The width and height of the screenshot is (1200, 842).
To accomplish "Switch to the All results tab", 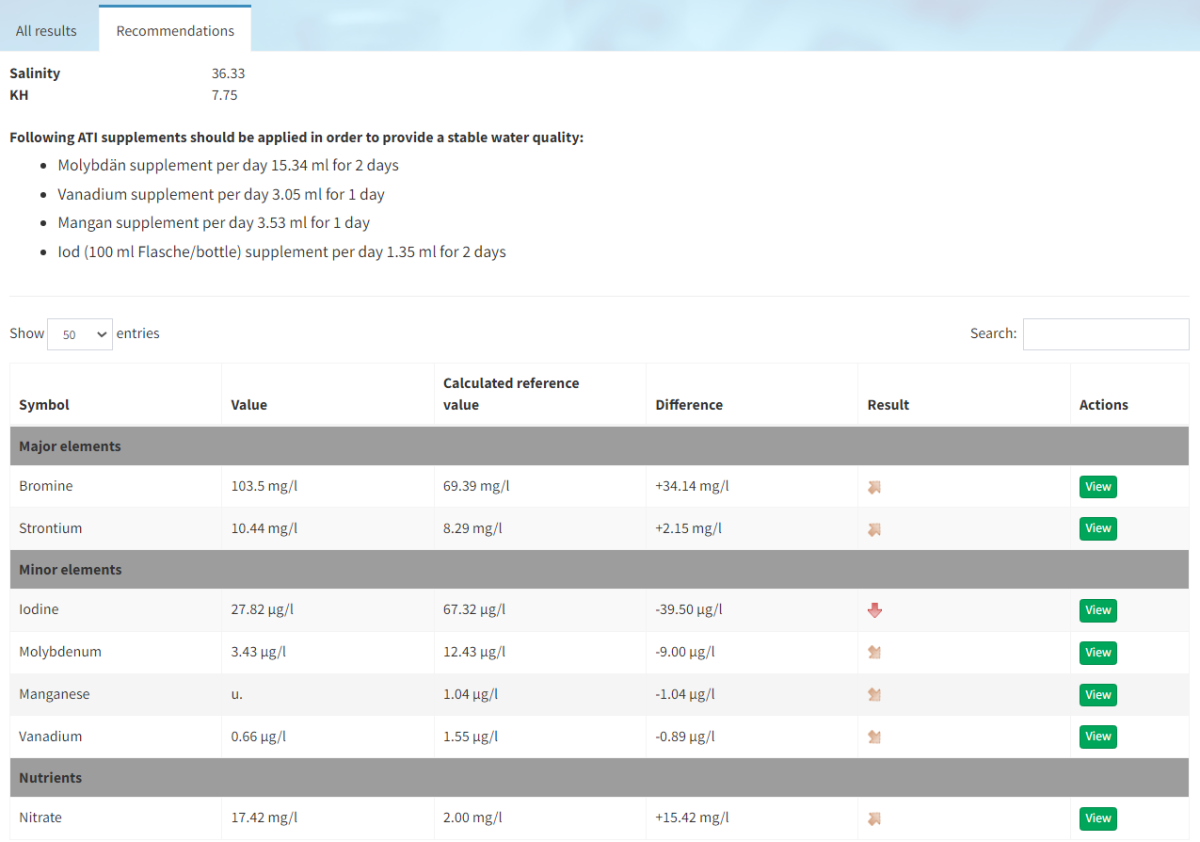I will [46, 31].
